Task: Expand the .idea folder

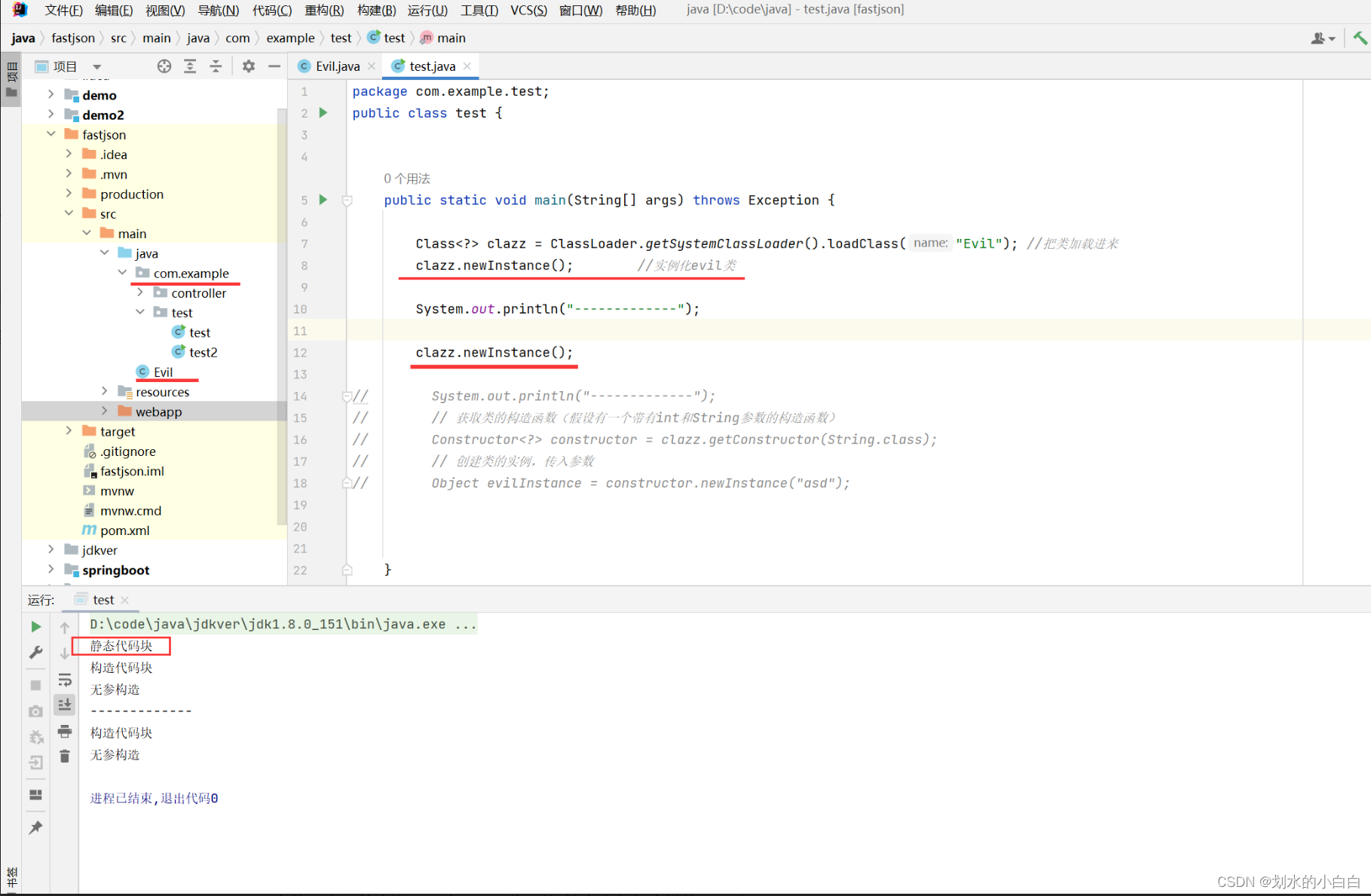Action: click(69, 154)
